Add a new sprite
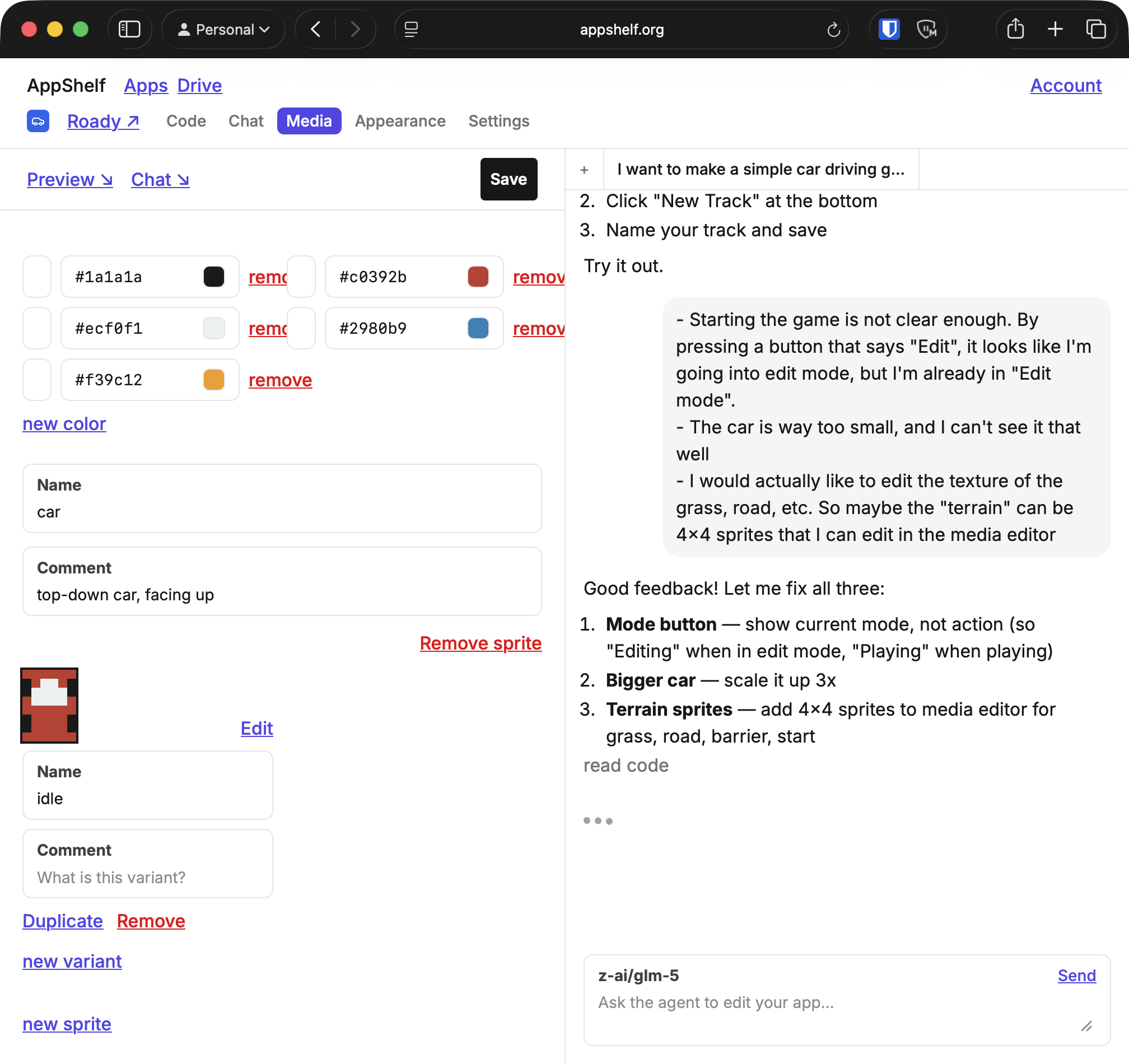This screenshot has height=1064, width=1129. point(67,1024)
